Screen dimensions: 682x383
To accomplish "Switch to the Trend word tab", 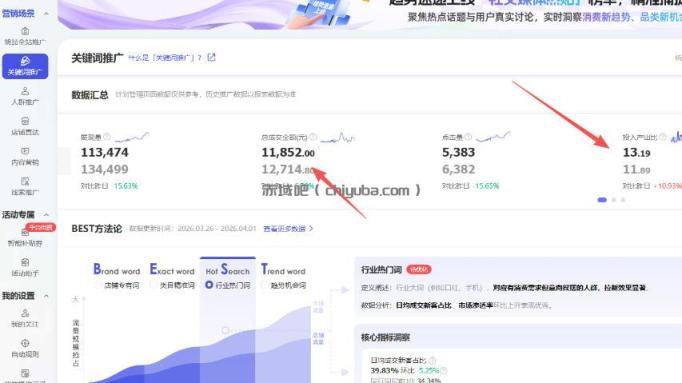I will point(283,270).
